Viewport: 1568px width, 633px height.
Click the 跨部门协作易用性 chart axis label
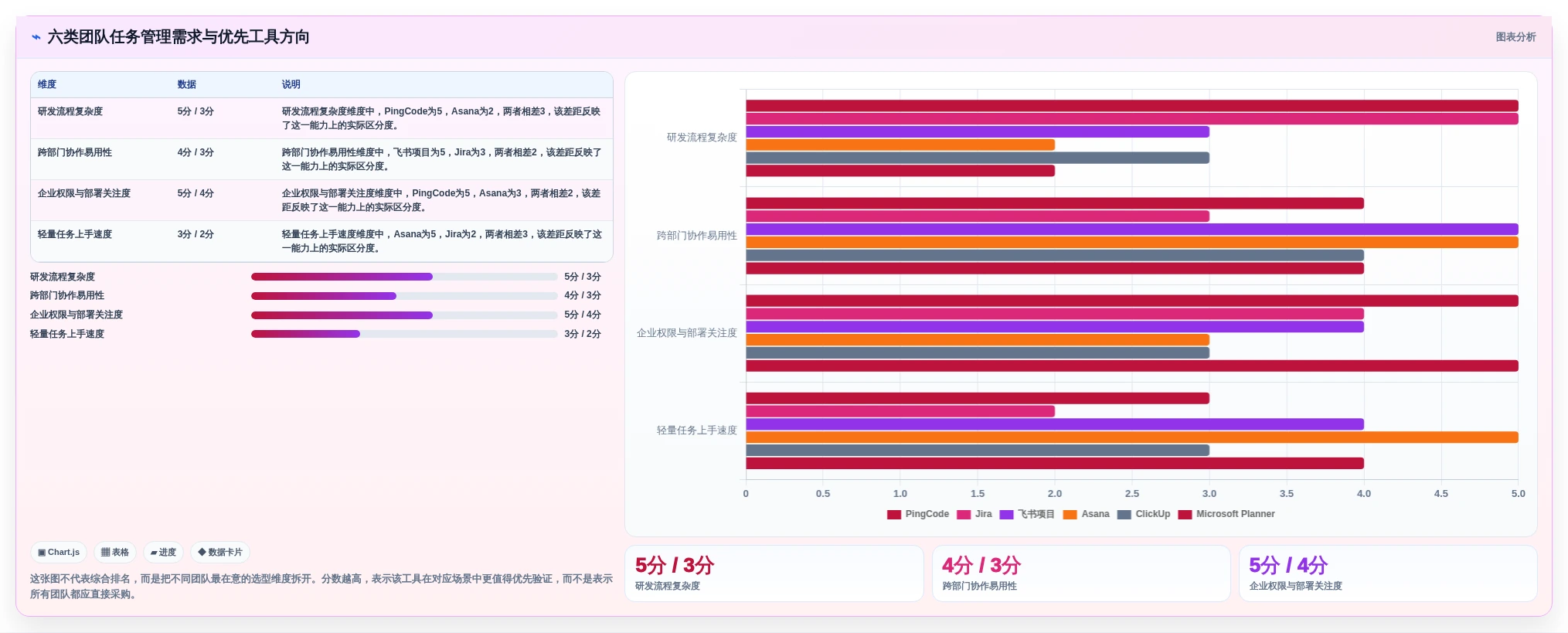(x=697, y=236)
